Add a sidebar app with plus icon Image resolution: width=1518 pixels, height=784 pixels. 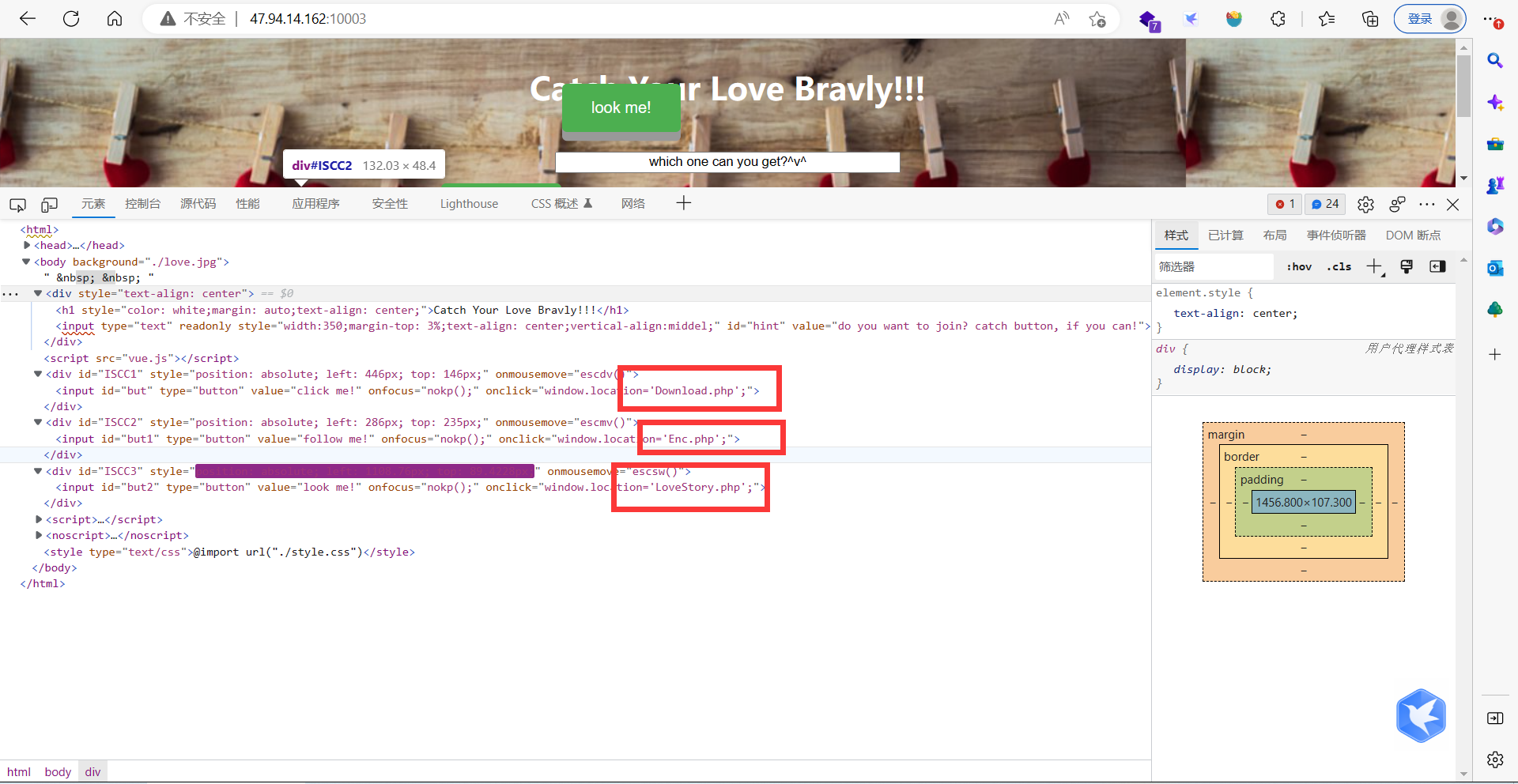1495,354
